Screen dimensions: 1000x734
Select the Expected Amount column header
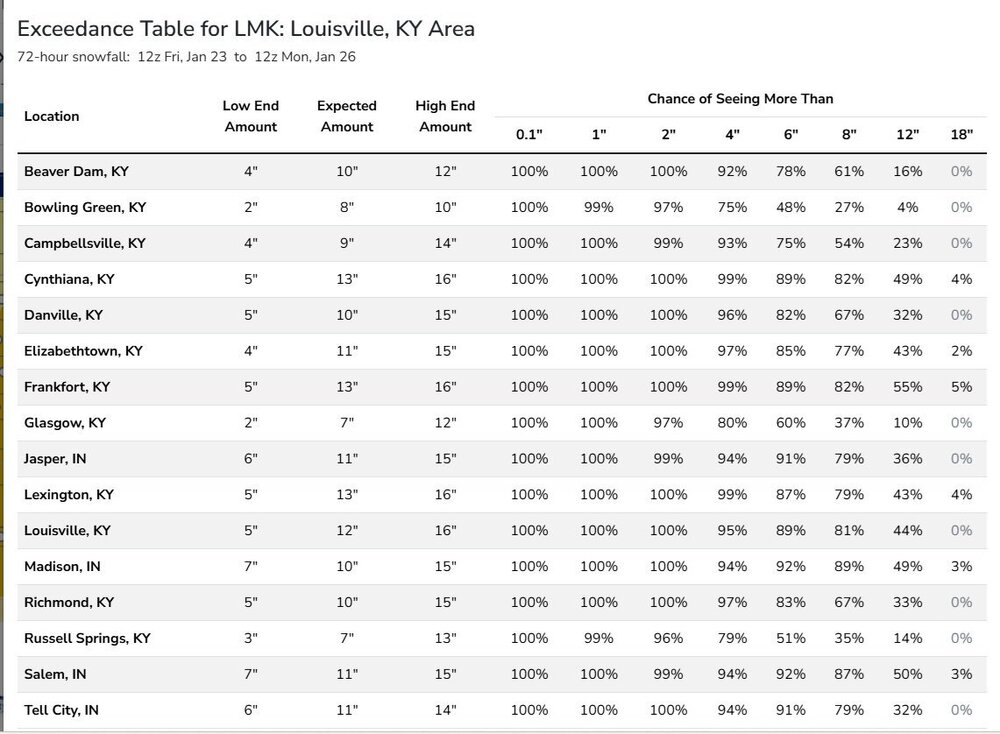click(x=347, y=116)
